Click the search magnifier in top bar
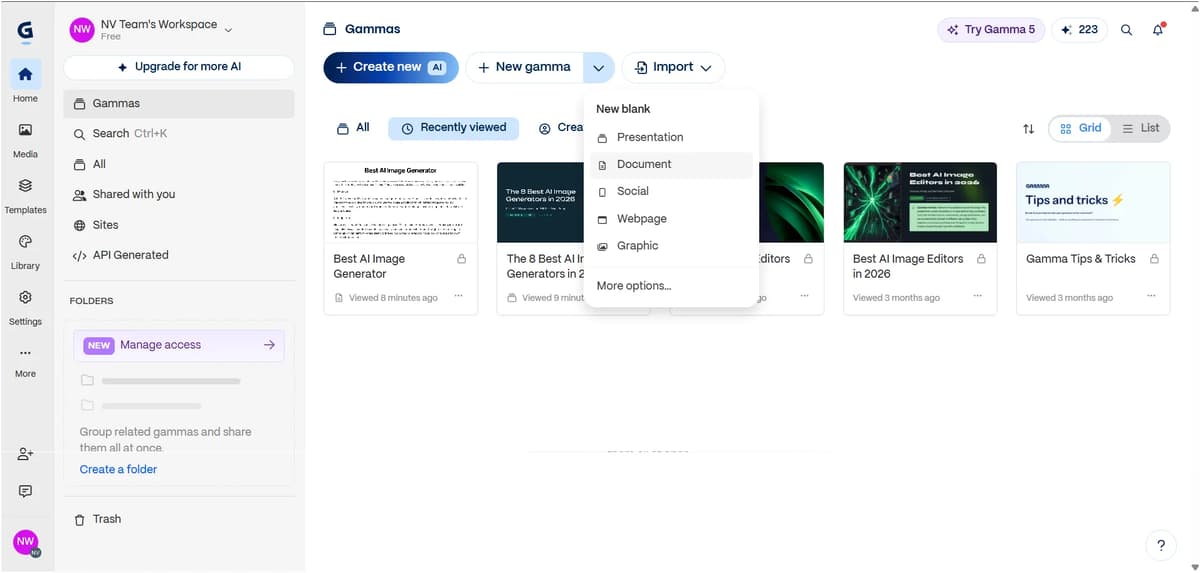This screenshot has width=1200, height=573. [1126, 30]
